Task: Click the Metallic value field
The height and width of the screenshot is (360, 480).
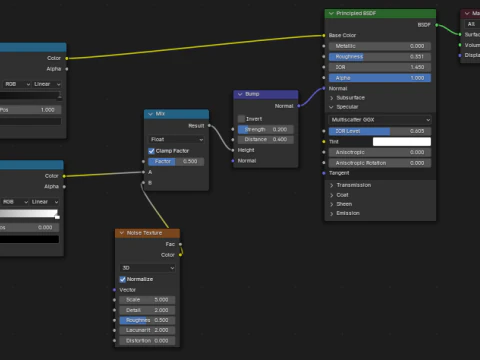Action: pyautogui.click(x=380, y=46)
